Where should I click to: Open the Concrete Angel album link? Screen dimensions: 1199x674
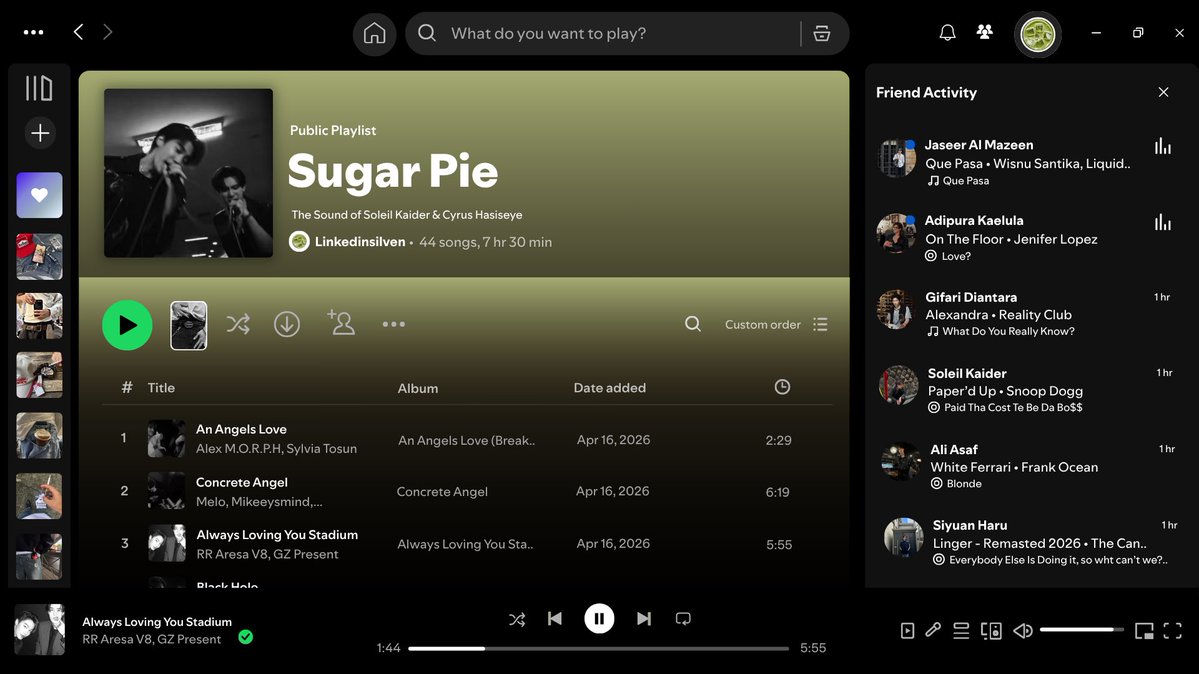(442, 492)
